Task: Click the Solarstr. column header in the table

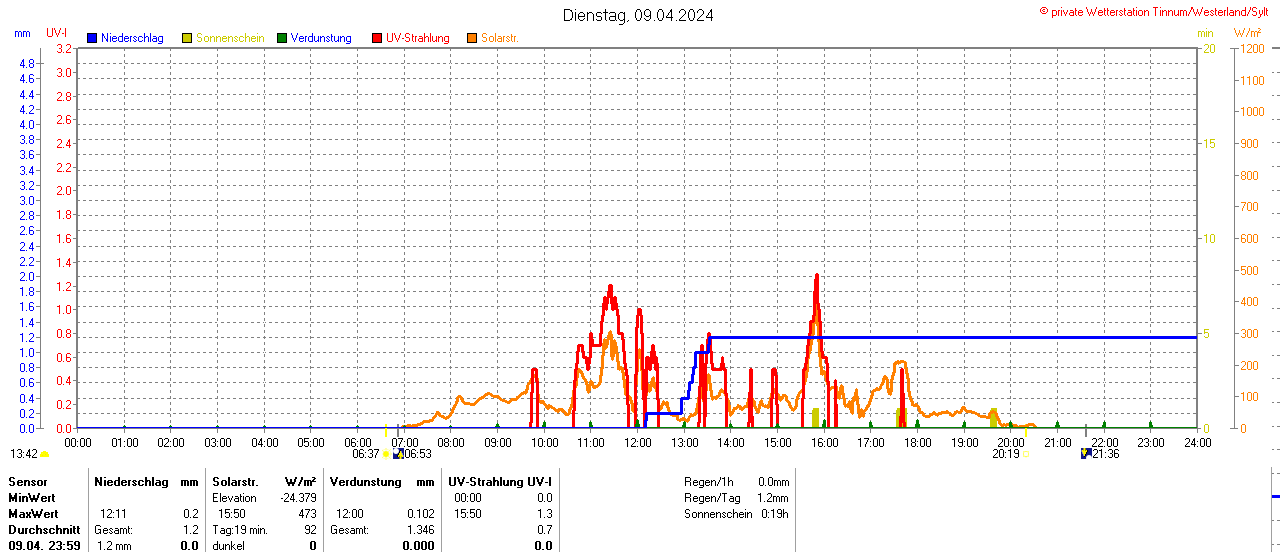Action: (235, 482)
